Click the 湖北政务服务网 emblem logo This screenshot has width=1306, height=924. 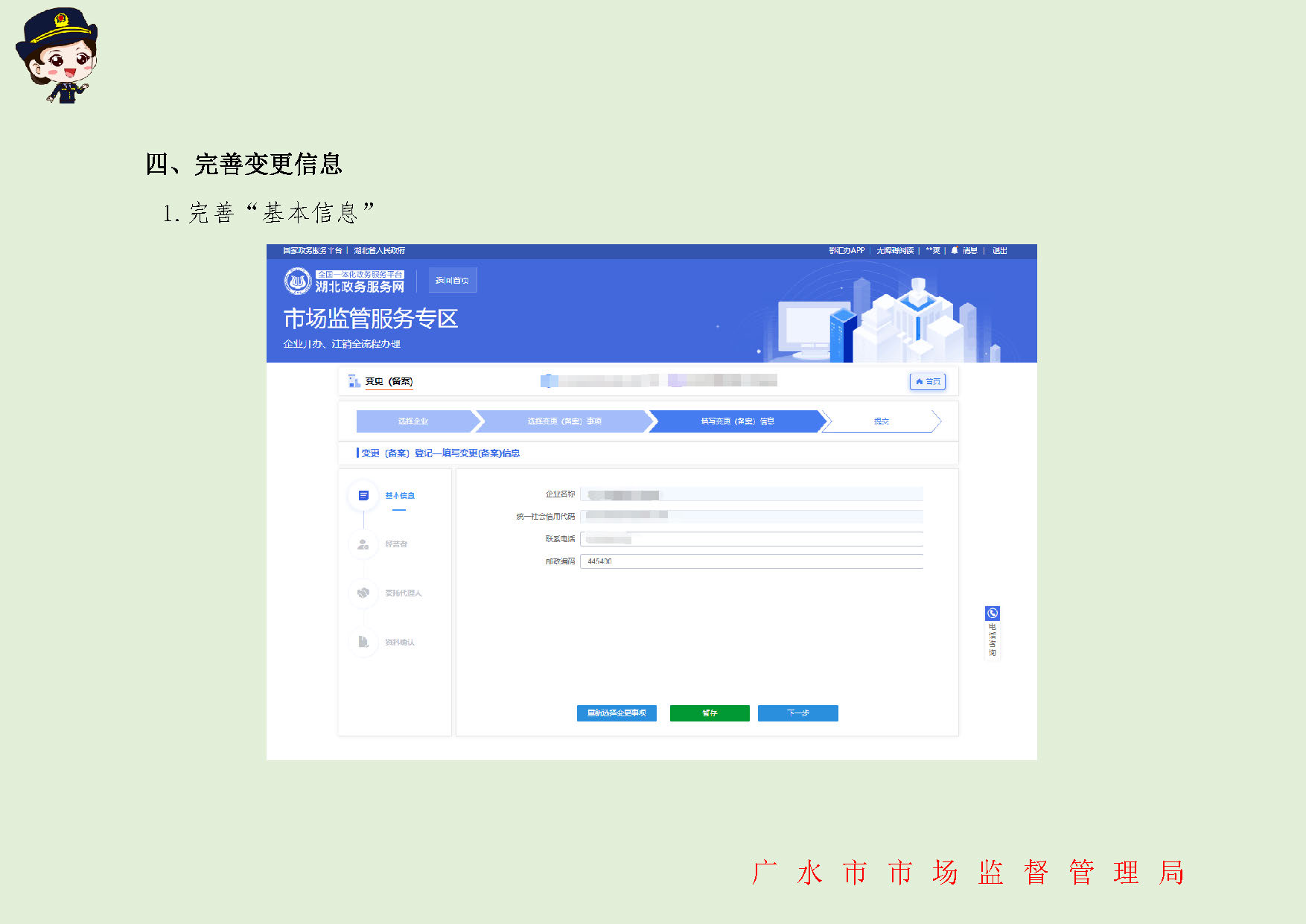[298, 281]
